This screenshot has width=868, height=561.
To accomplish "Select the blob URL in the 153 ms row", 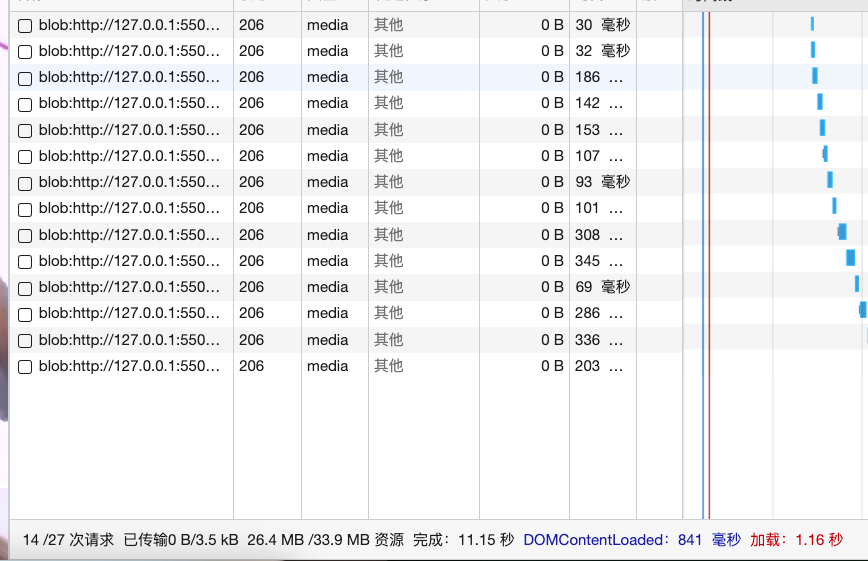I will pyautogui.click(x=128, y=130).
